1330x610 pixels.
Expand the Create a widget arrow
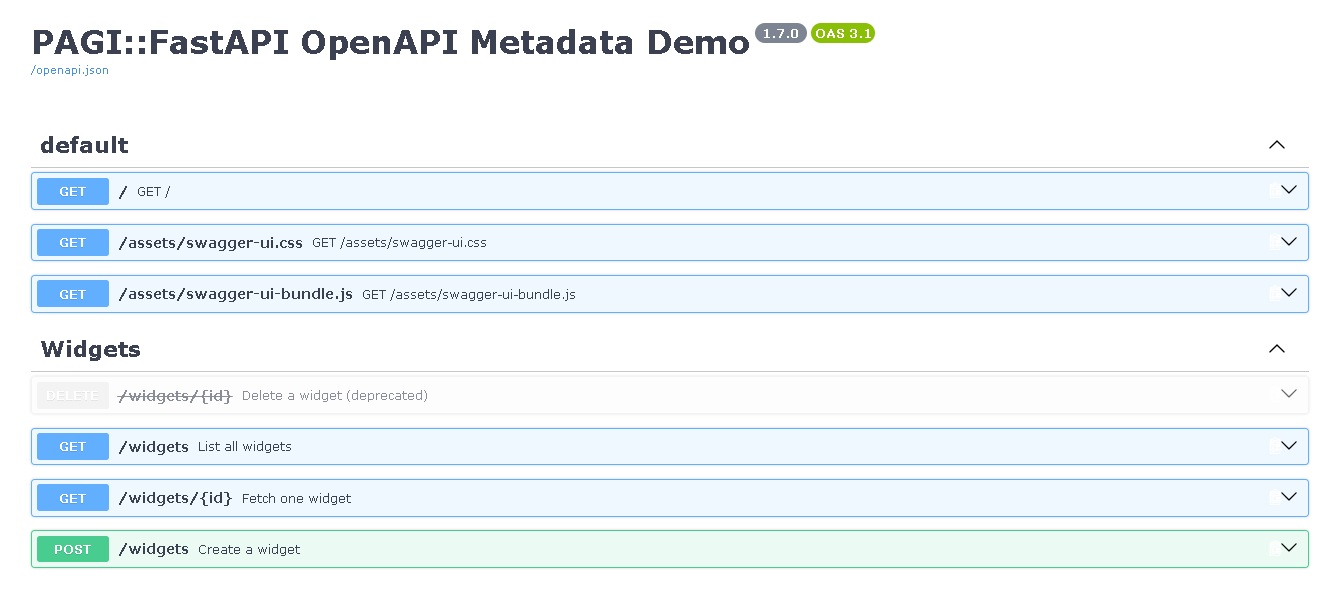1288,548
